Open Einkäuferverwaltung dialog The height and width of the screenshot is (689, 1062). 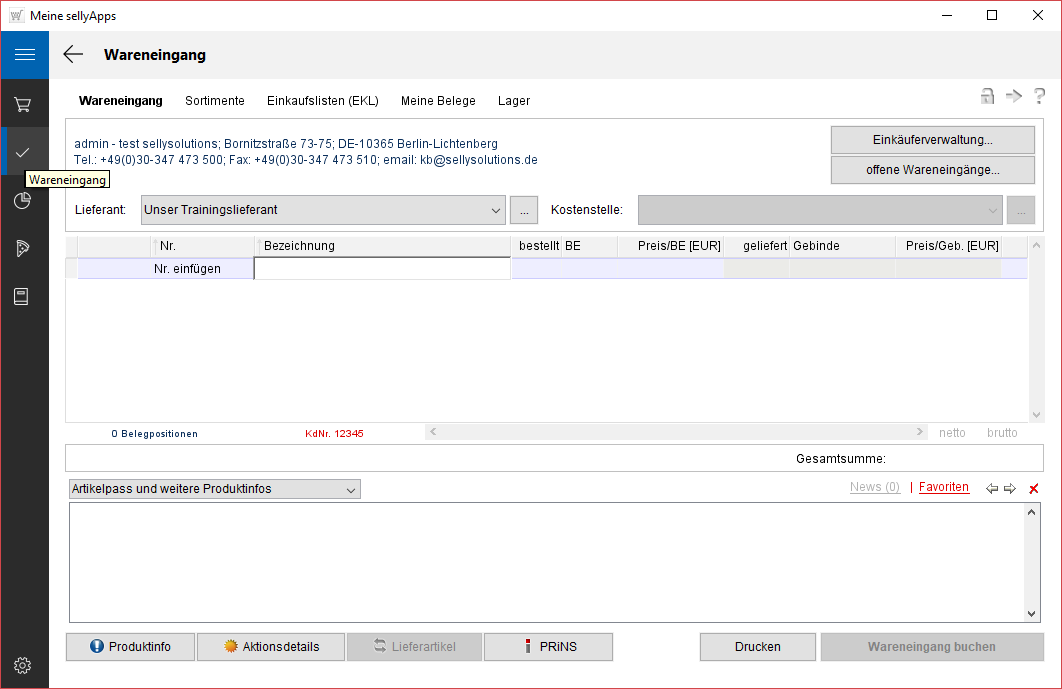pos(932,140)
